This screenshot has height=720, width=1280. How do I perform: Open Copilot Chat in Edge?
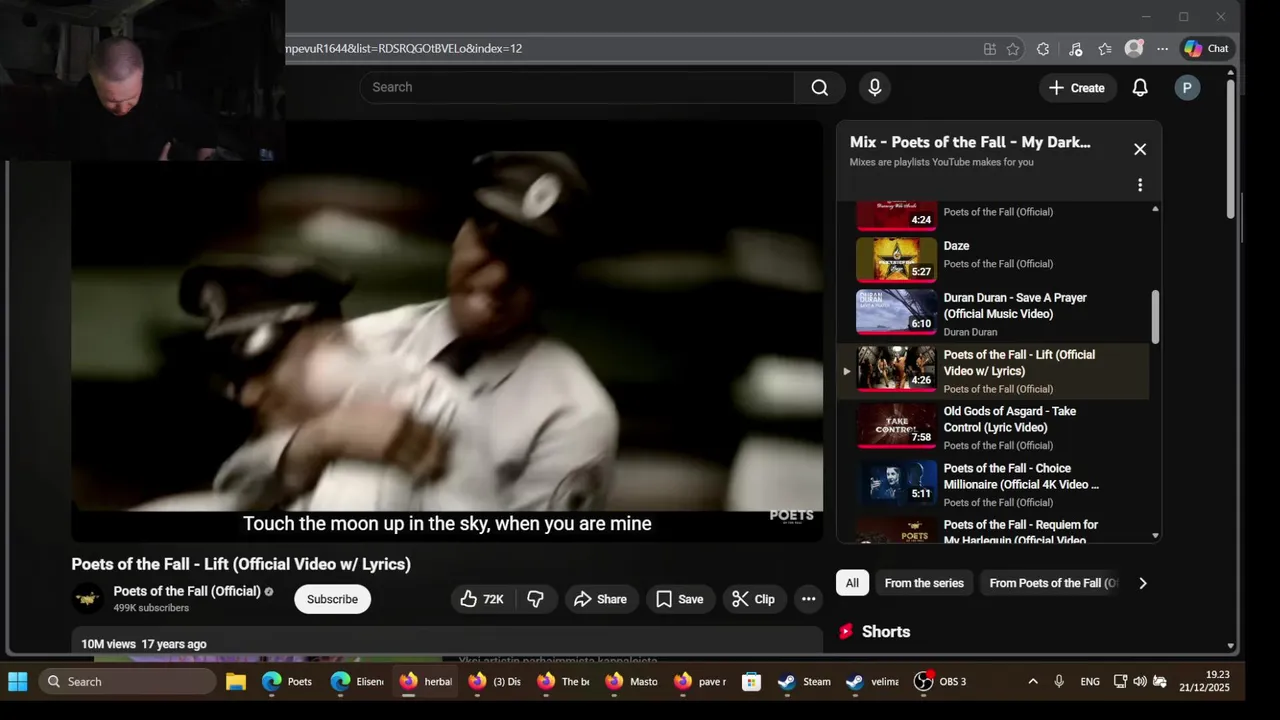tap(1207, 48)
